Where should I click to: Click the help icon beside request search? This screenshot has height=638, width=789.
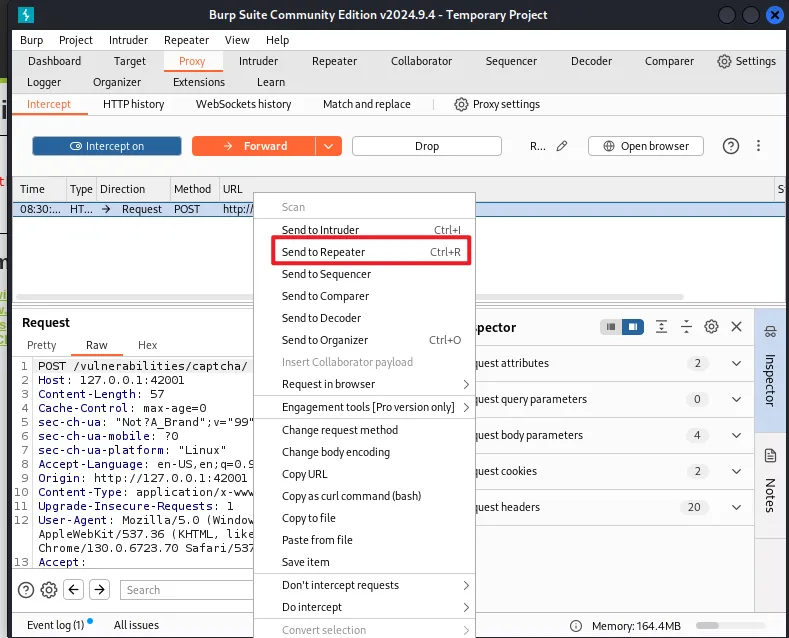[26, 590]
